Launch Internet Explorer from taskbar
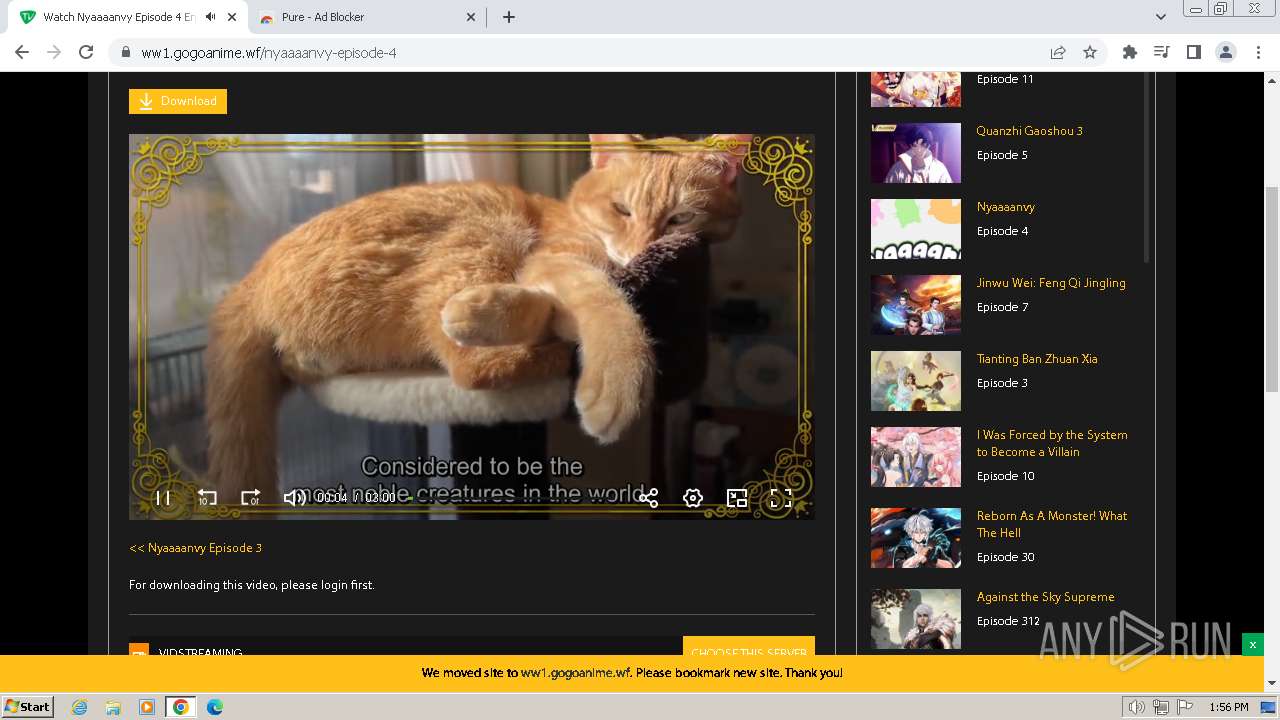This screenshot has width=1280, height=720. (80, 707)
